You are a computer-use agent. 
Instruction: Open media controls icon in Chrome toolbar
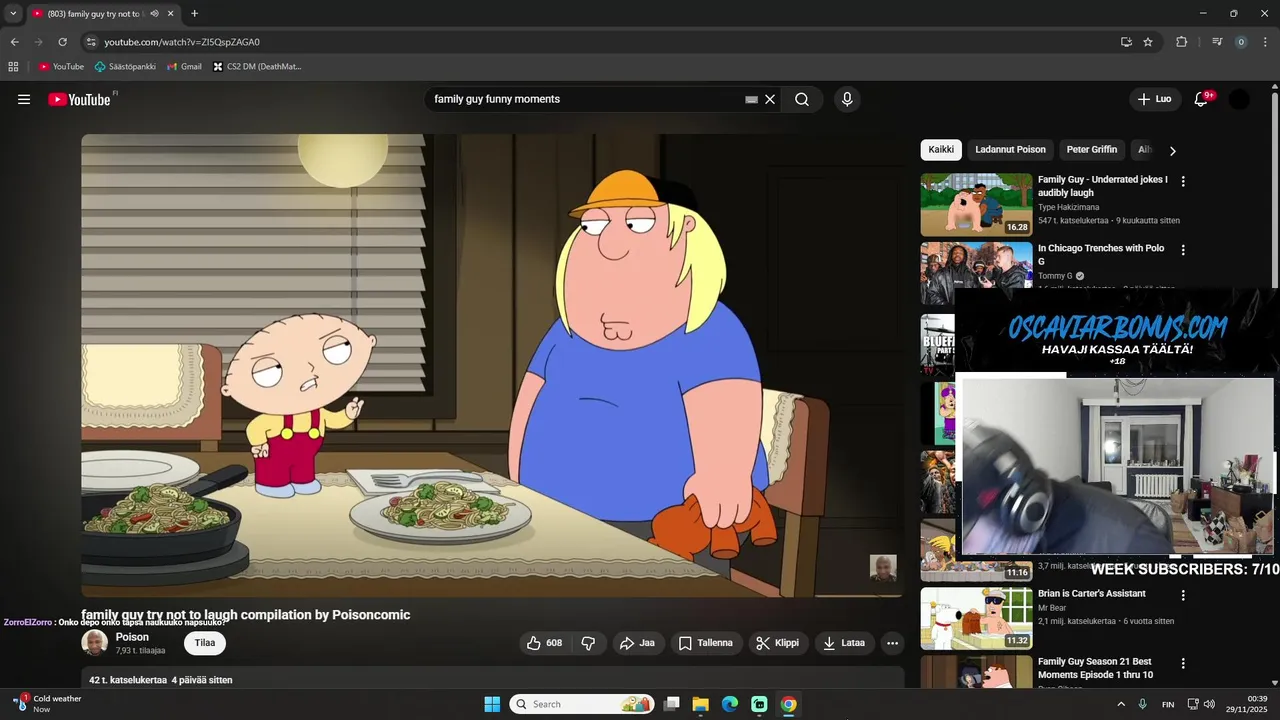pos(1217,42)
